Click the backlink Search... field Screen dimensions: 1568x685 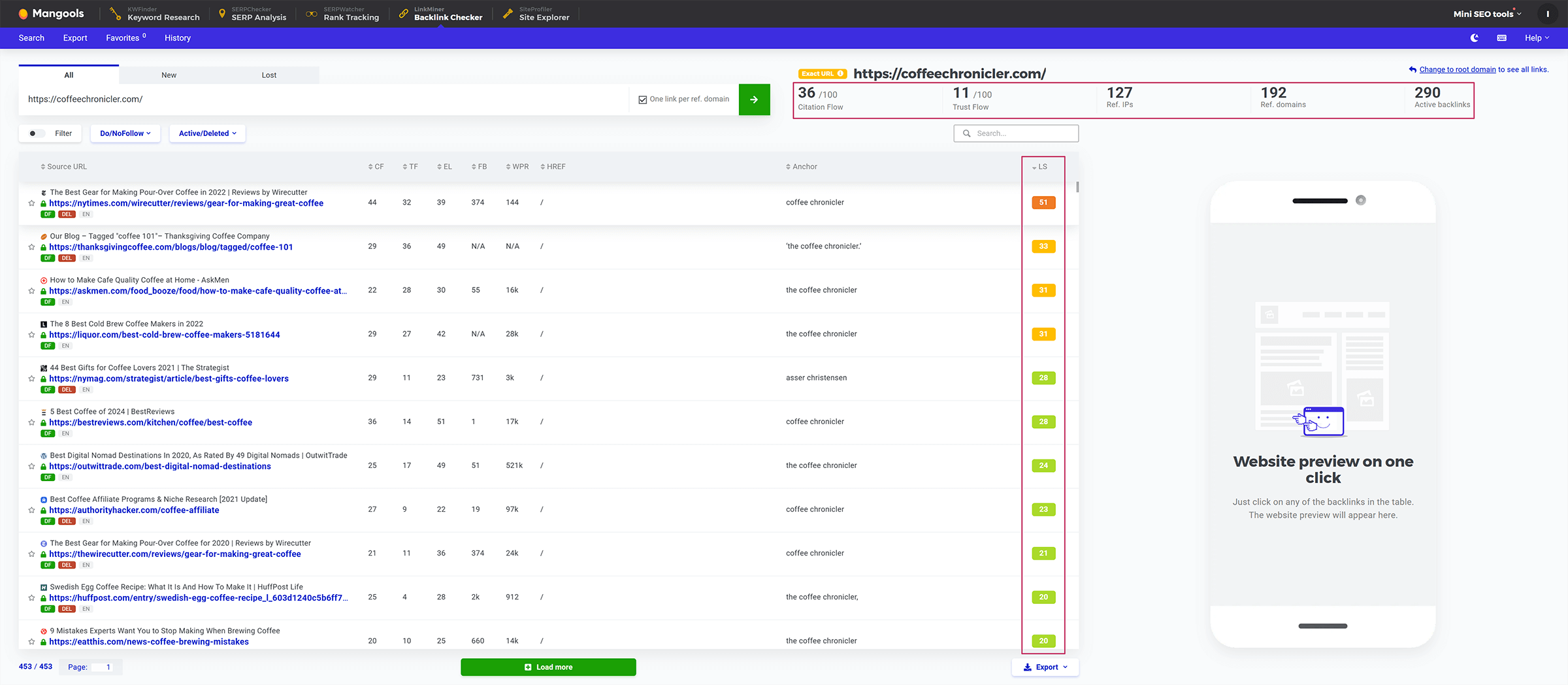tap(1016, 133)
